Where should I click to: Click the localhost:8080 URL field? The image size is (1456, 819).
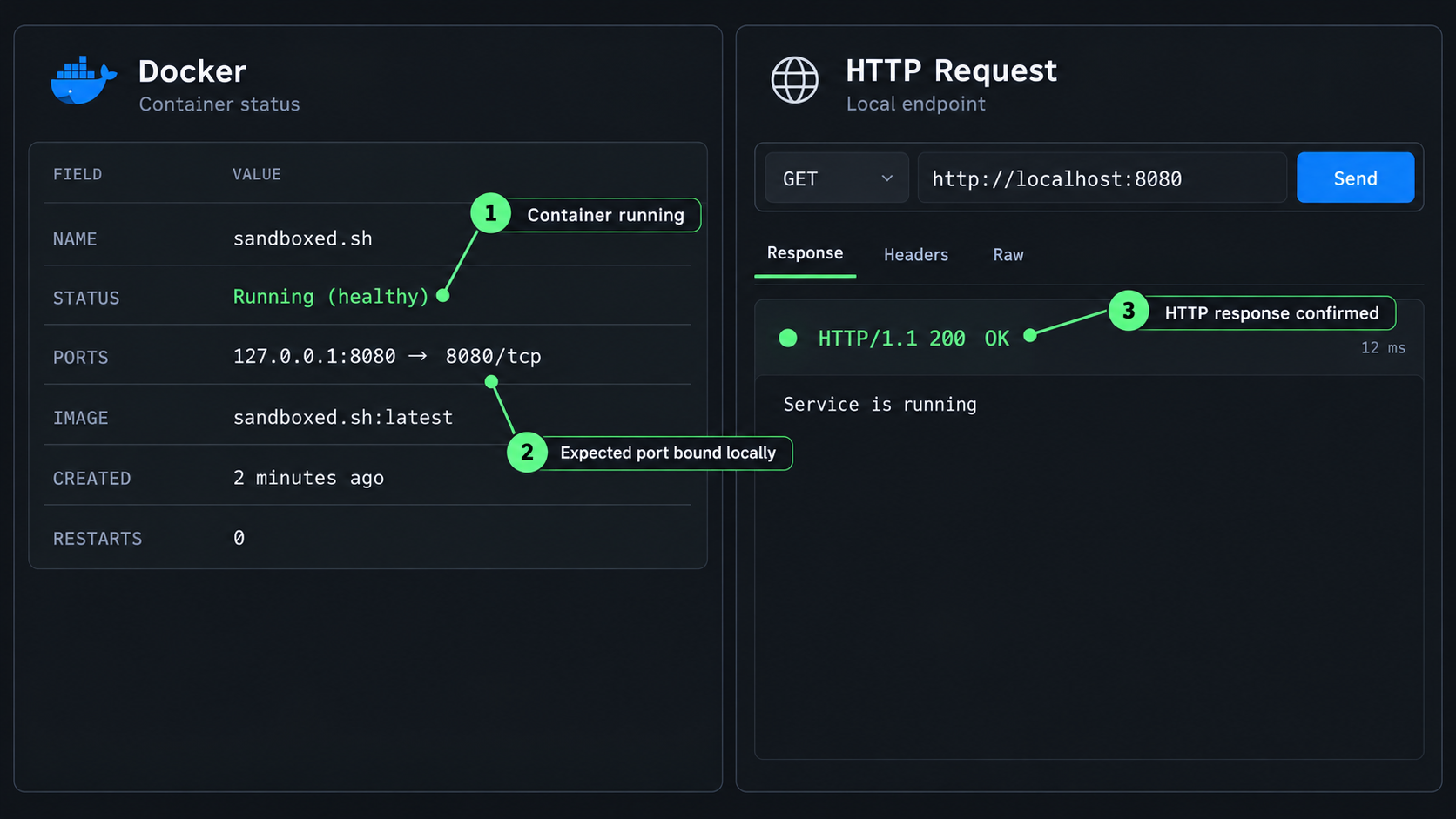coord(1102,178)
